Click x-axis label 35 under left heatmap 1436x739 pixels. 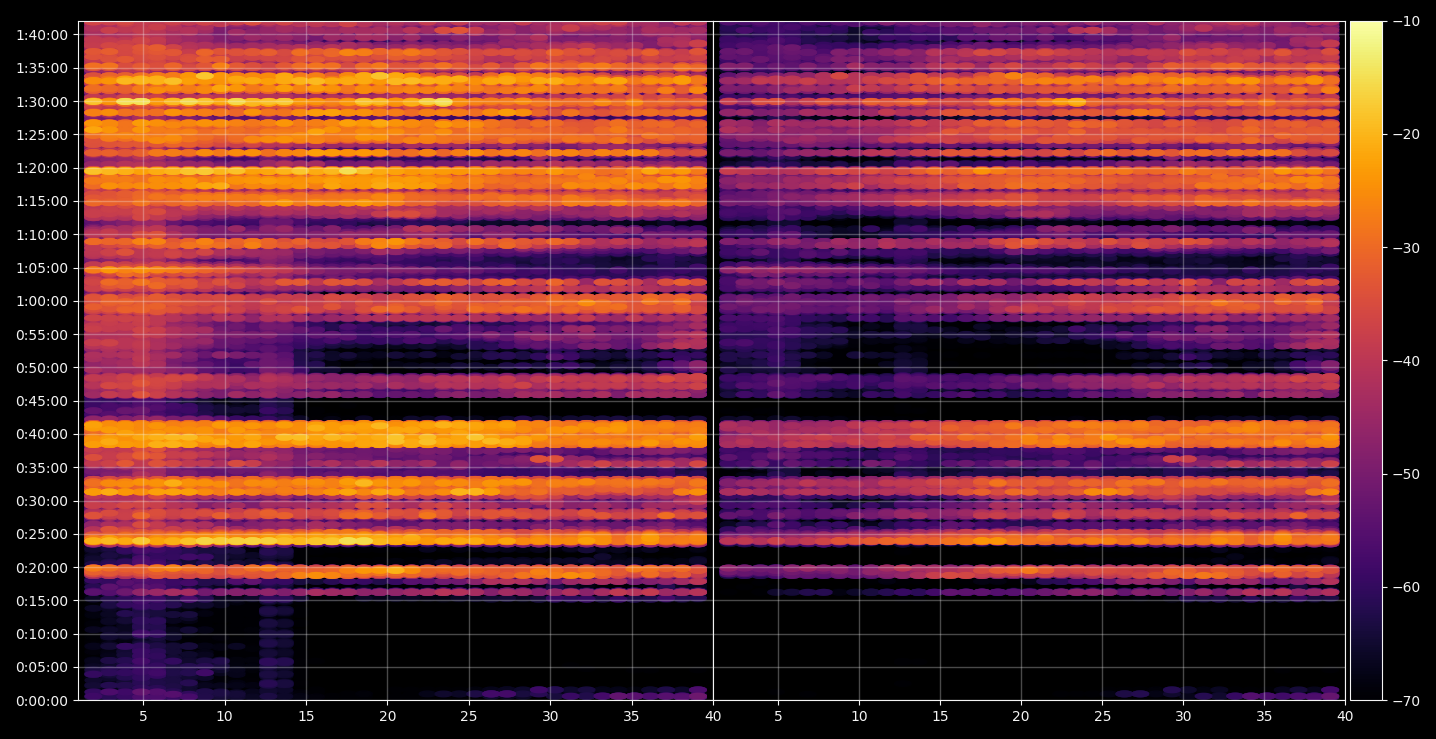[x=631, y=717]
